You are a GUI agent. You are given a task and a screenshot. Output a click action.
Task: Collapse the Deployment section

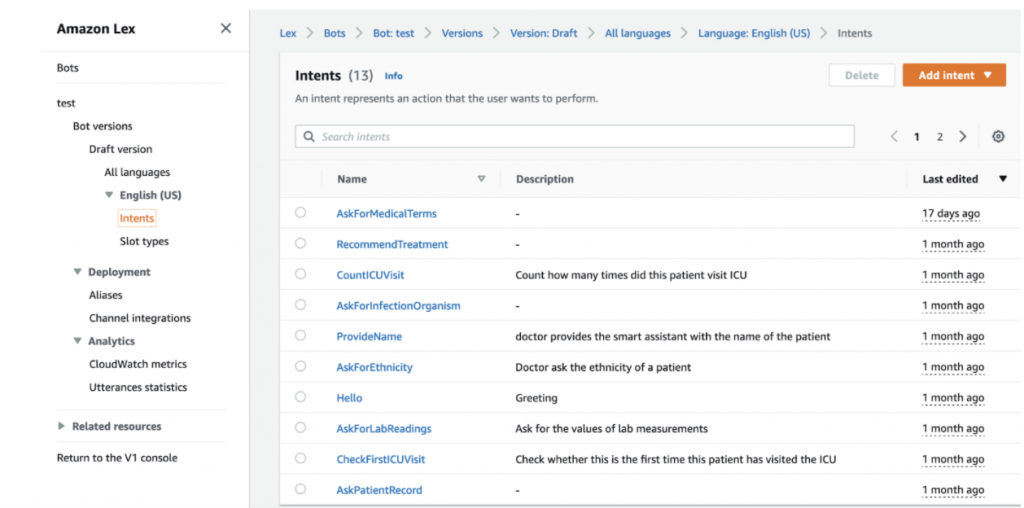pyautogui.click(x=77, y=272)
